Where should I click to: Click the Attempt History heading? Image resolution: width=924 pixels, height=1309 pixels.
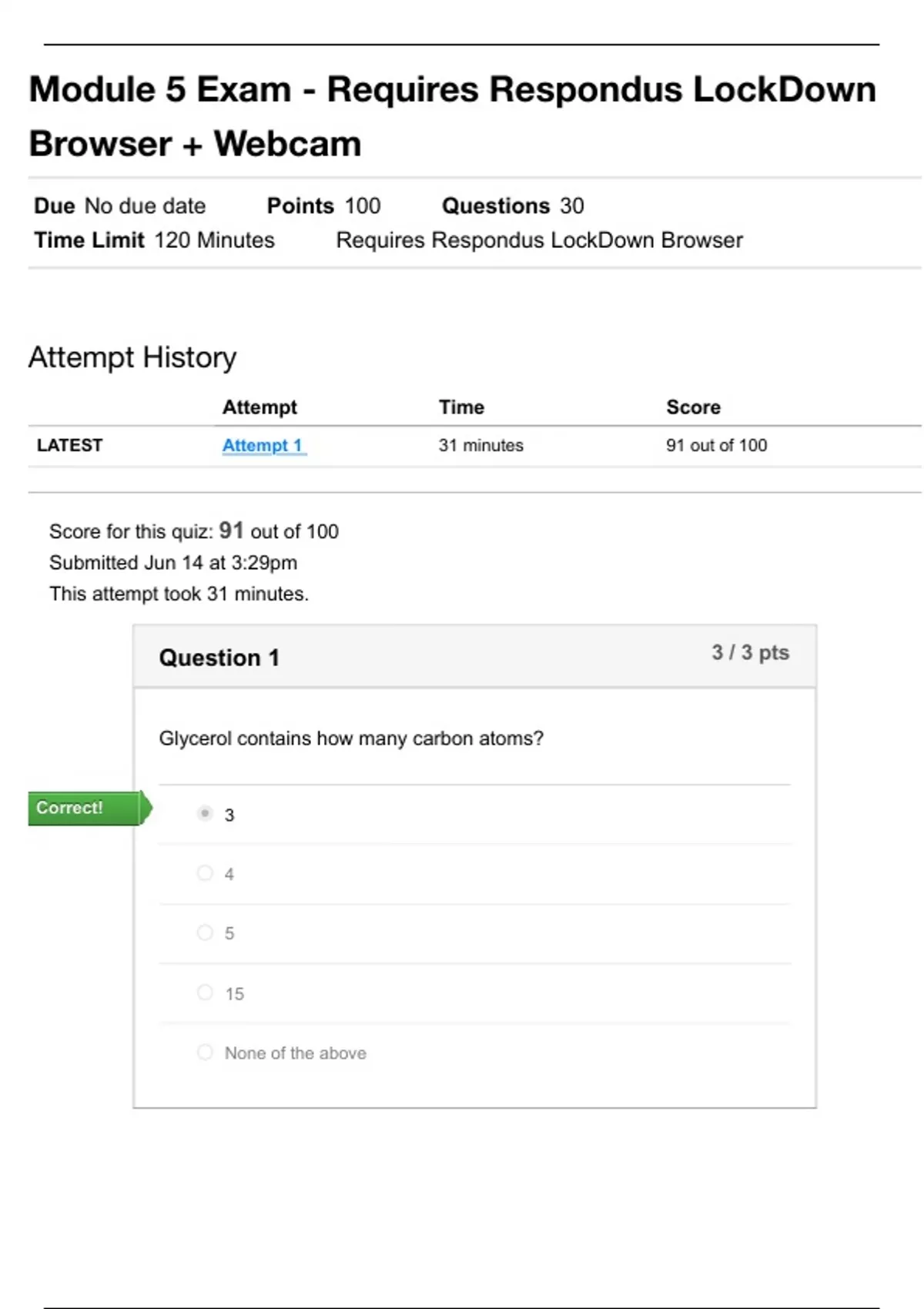click(132, 357)
